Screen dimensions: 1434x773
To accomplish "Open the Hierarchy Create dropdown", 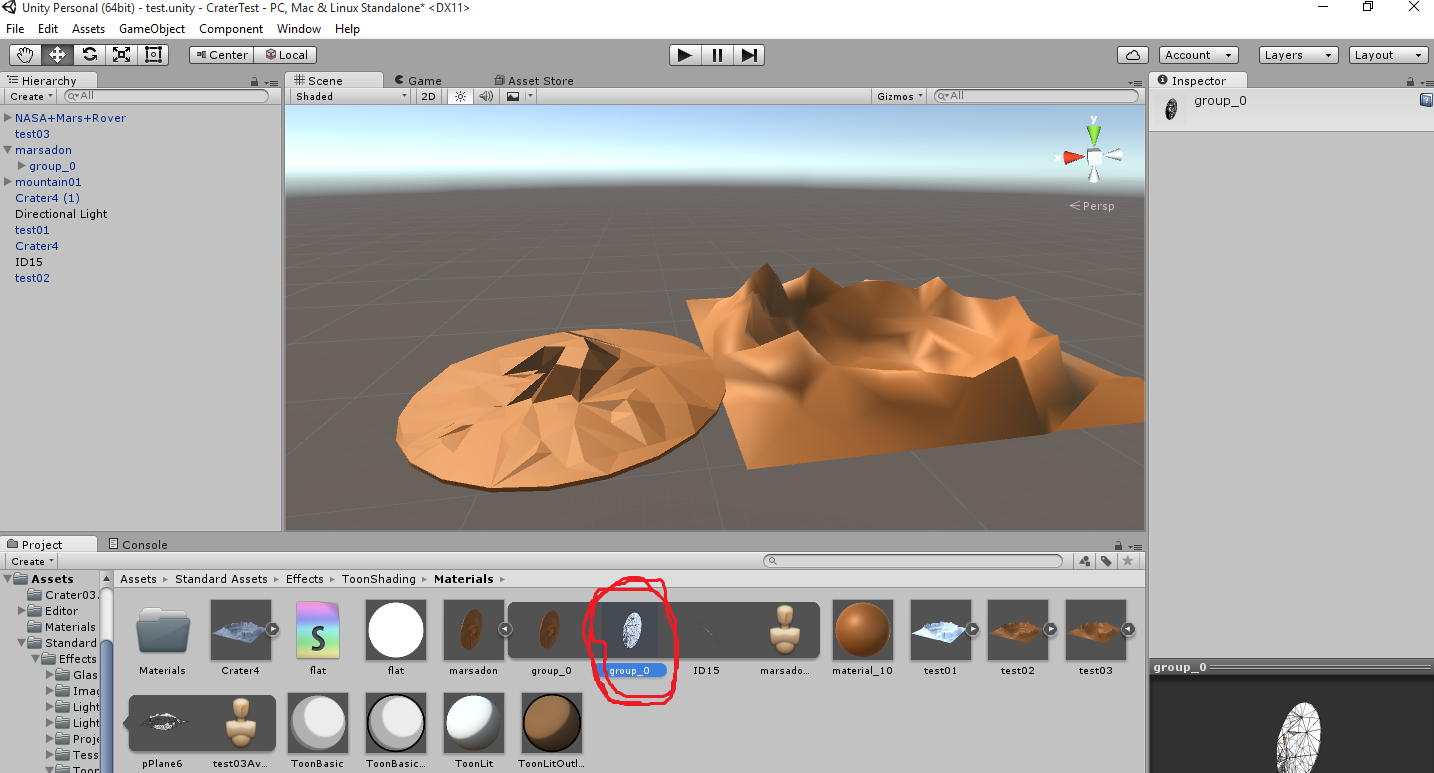I will pyautogui.click(x=31, y=96).
